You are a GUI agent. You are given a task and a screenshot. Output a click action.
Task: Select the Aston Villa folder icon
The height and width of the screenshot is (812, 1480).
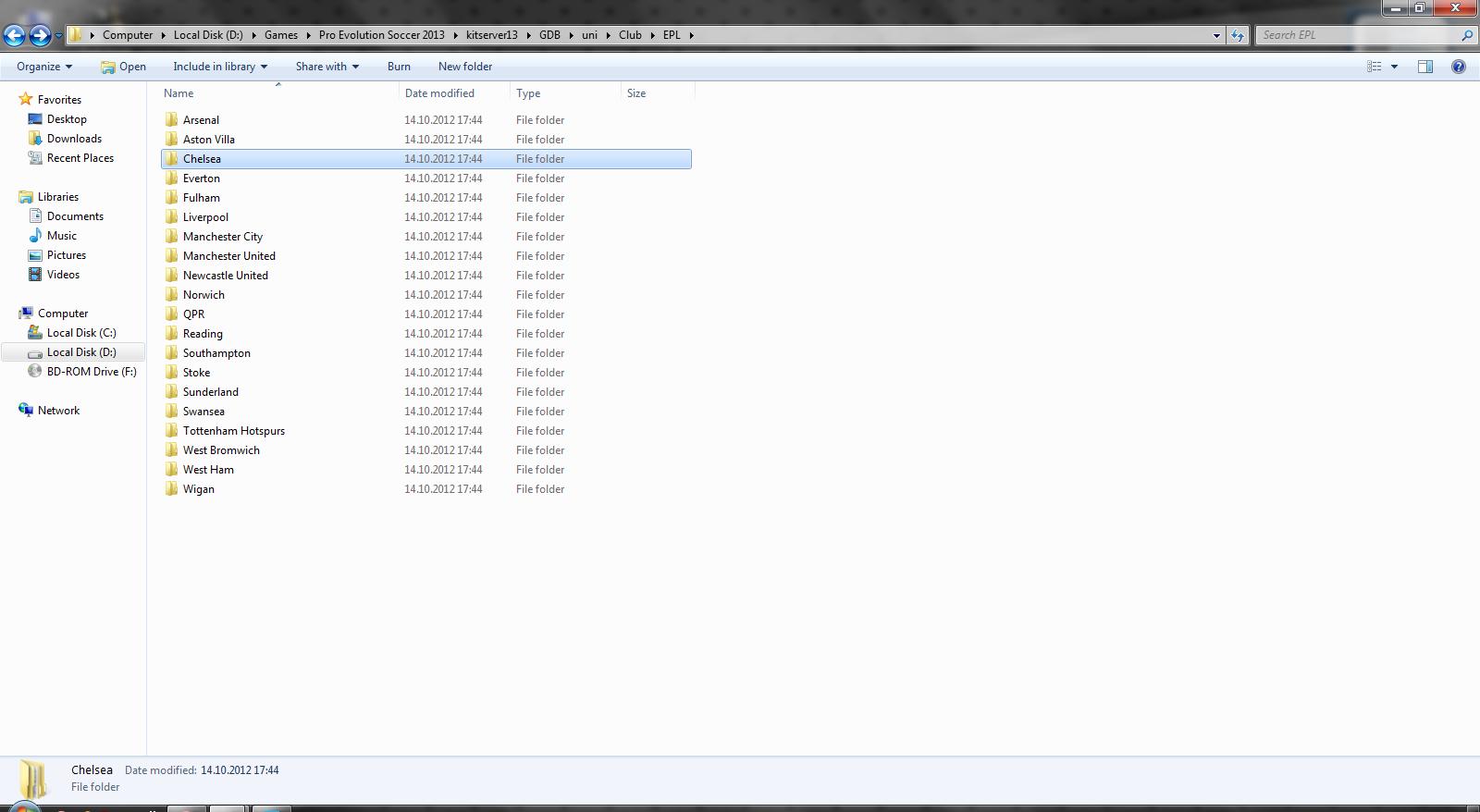[x=171, y=140]
